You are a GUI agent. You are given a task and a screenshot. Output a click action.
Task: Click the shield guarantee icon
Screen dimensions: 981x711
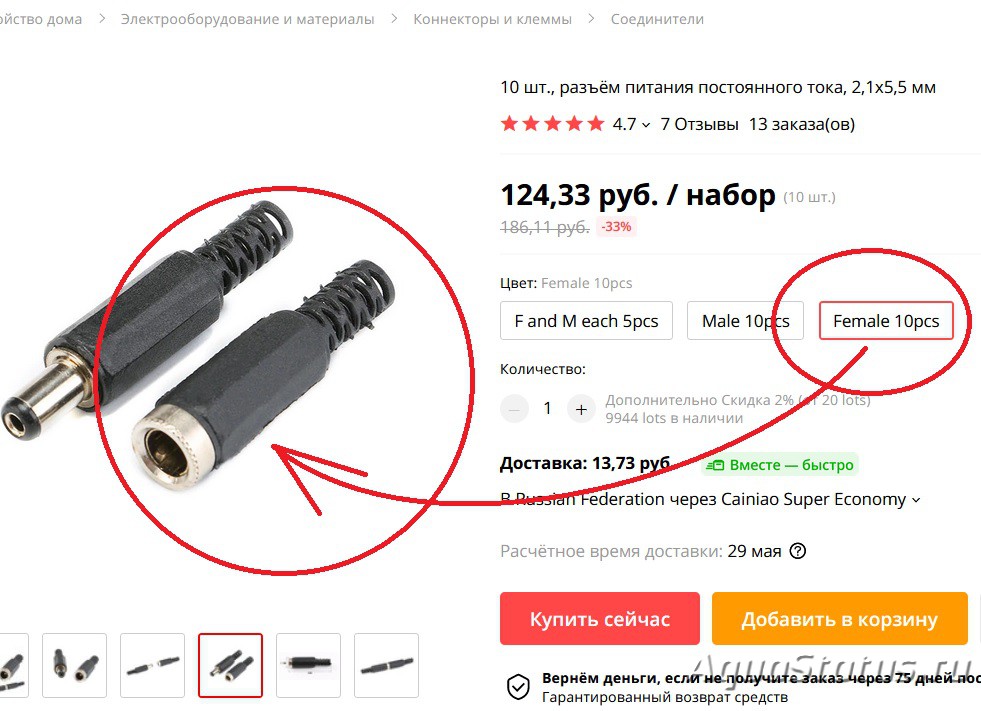pos(518,687)
